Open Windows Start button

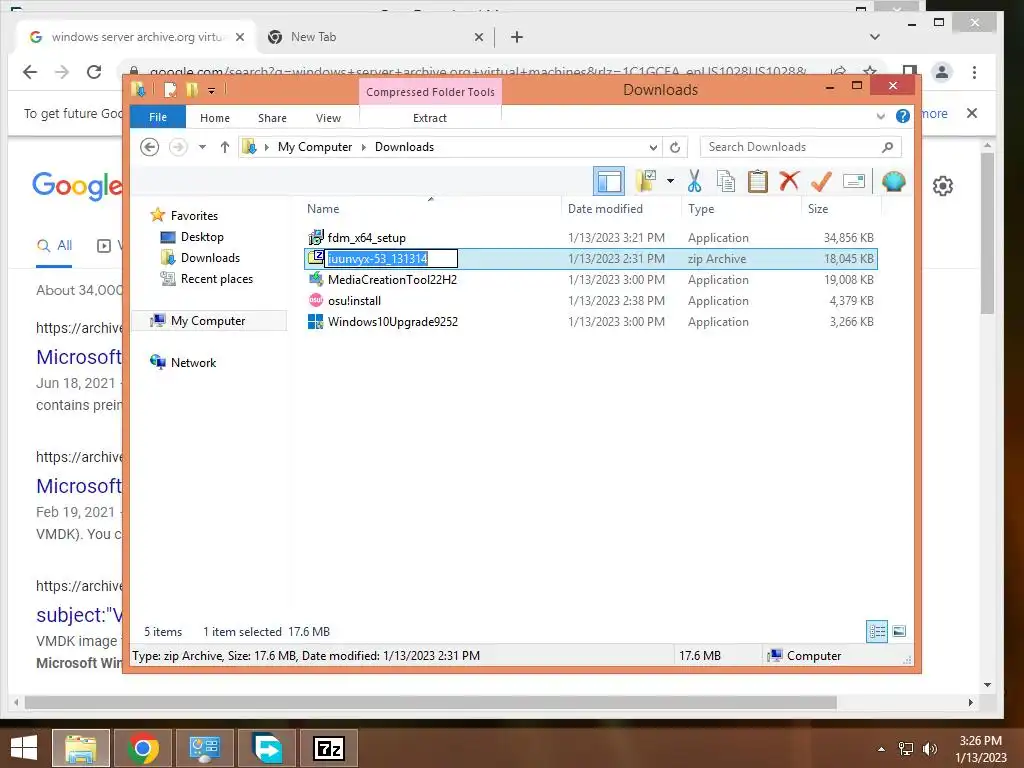tap(24, 748)
